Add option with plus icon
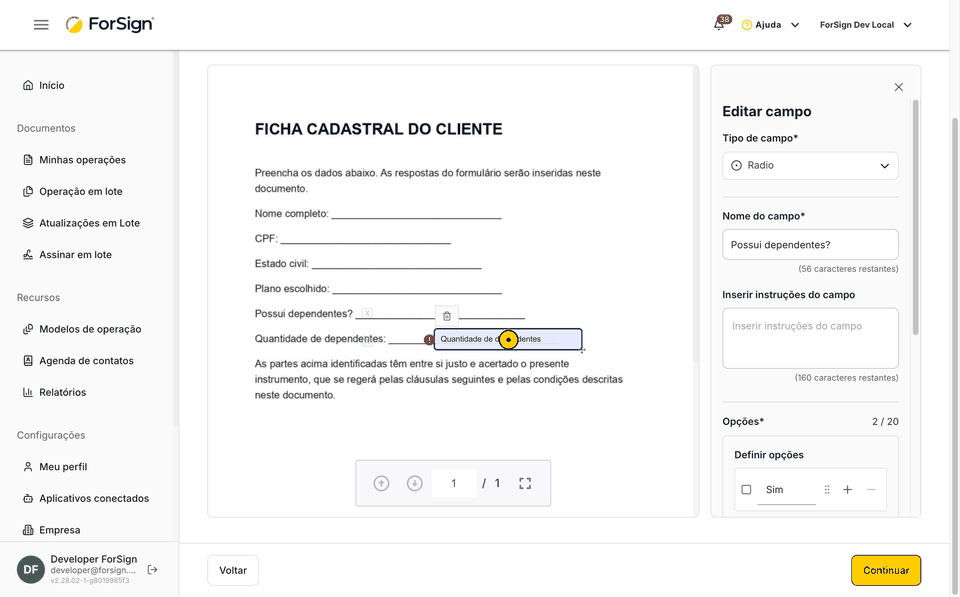The height and width of the screenshot is (597, 960). pos(847,490)
